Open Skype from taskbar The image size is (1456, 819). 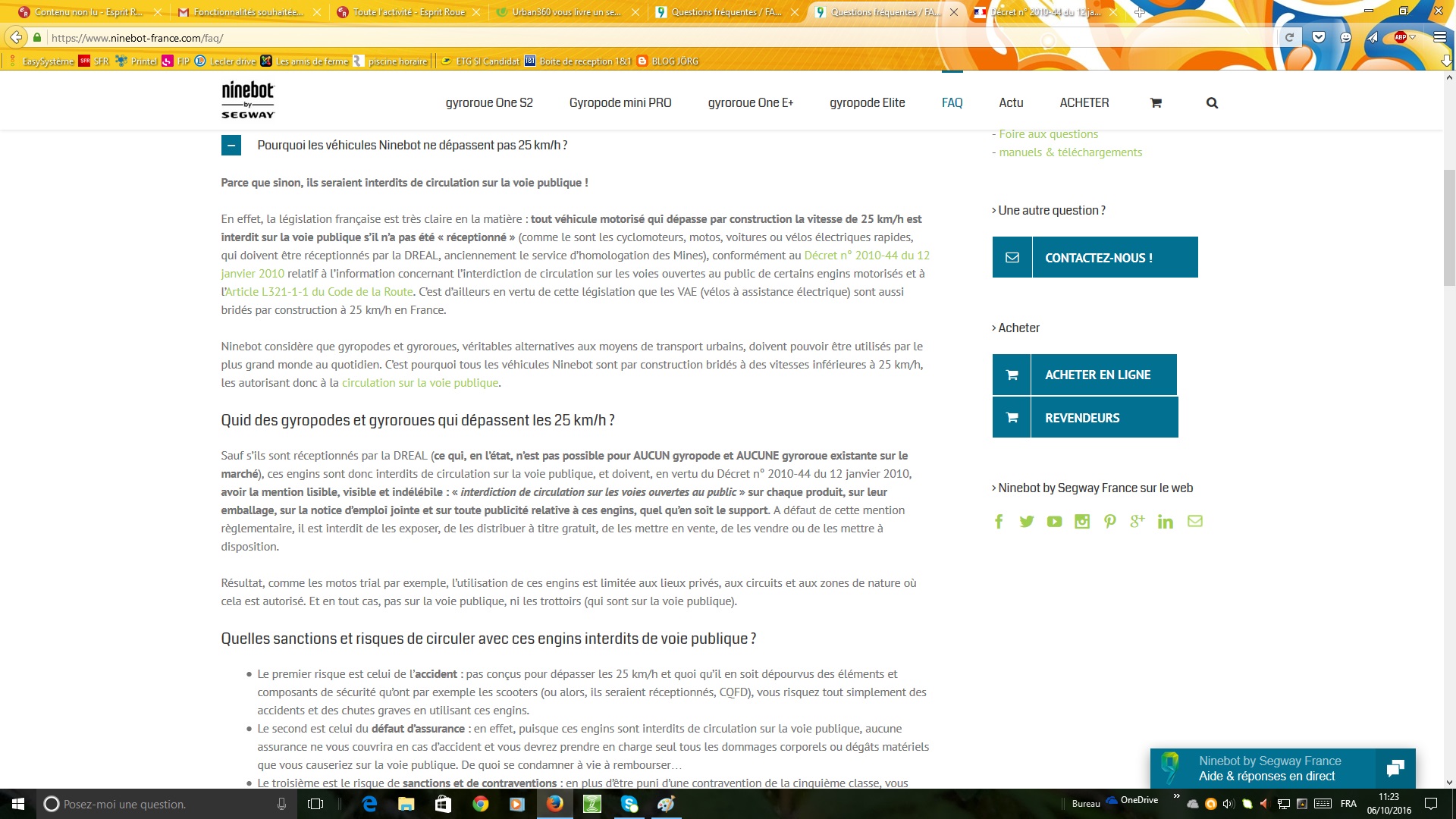click(x=629, y=804)
